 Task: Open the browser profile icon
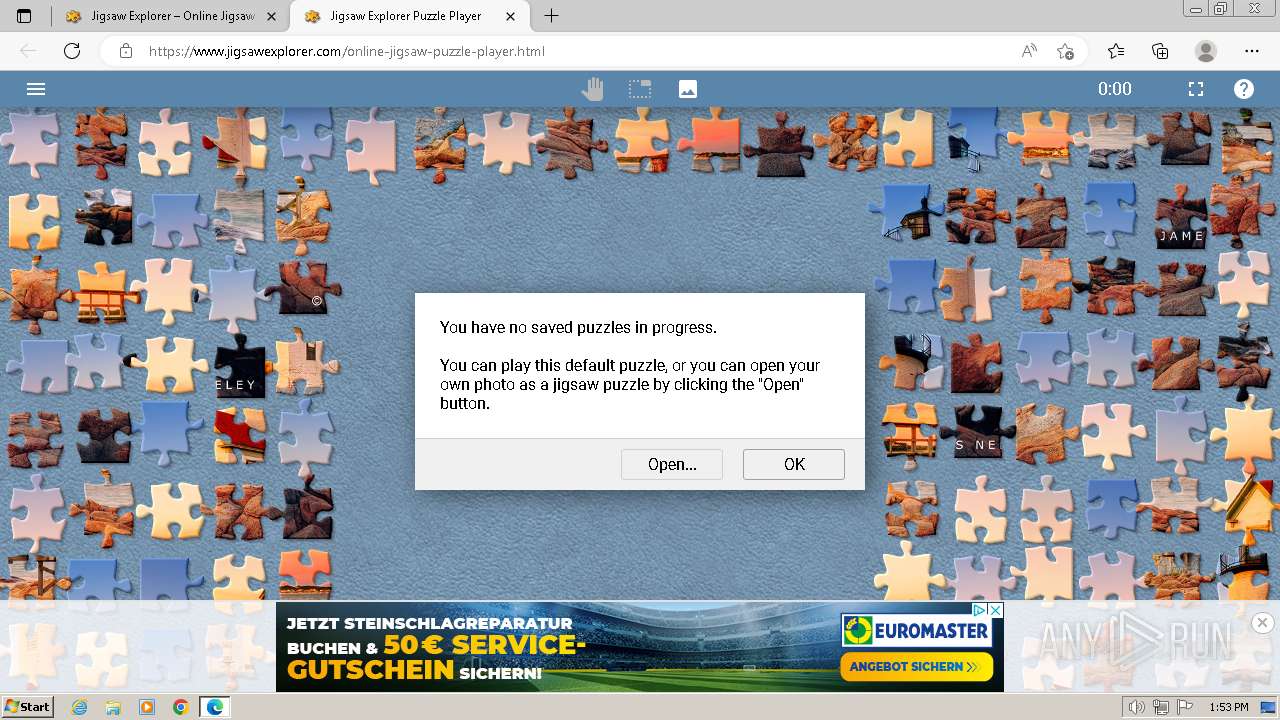coord(1206,51)
